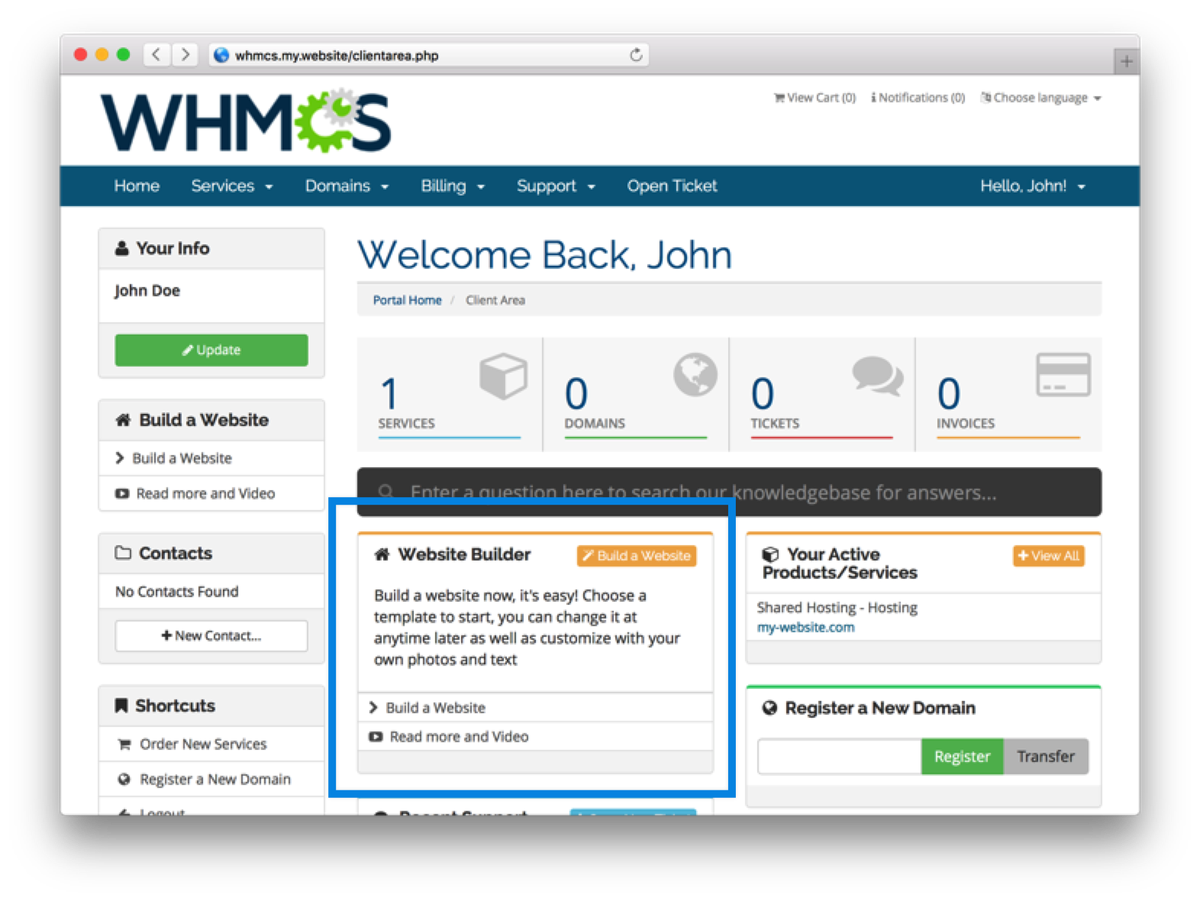Open the Choose language dropdown

(1041, 98)
